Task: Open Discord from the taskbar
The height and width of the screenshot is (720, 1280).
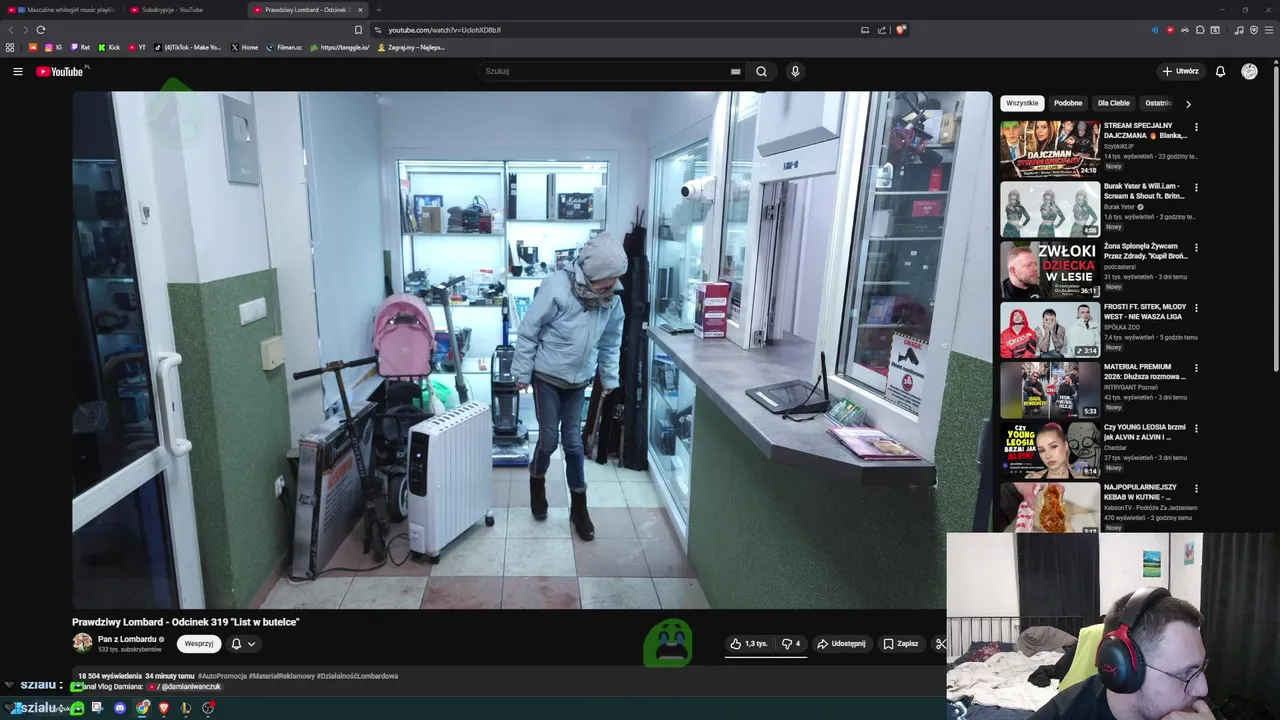Action: [x=120, y=708]
